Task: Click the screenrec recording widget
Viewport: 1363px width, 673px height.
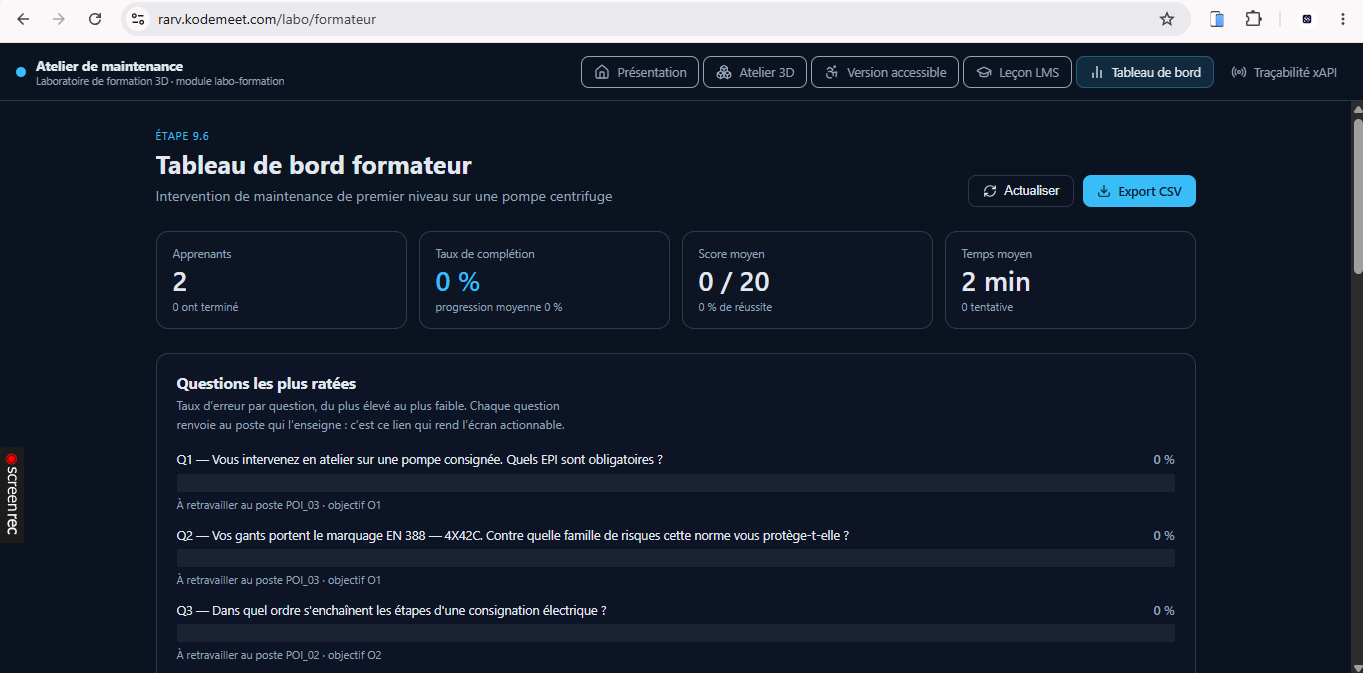Action: tap(12, 494)
